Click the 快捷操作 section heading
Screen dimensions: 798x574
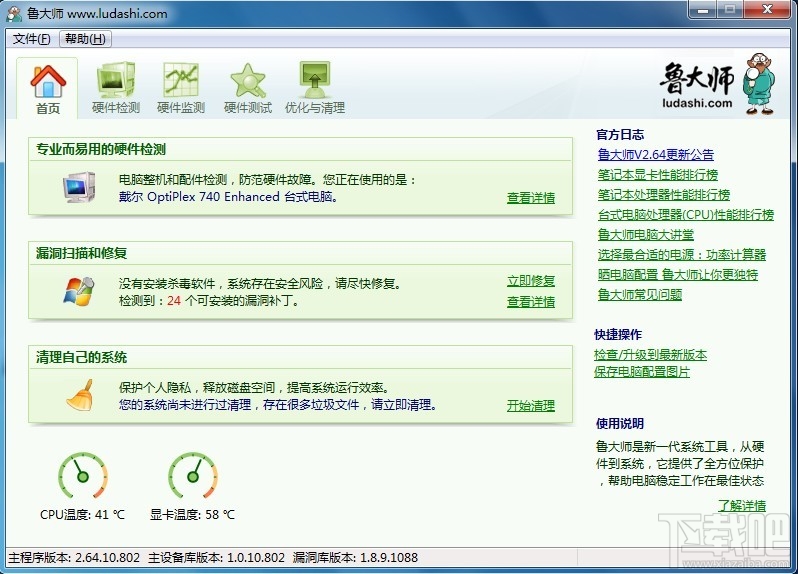618,335
